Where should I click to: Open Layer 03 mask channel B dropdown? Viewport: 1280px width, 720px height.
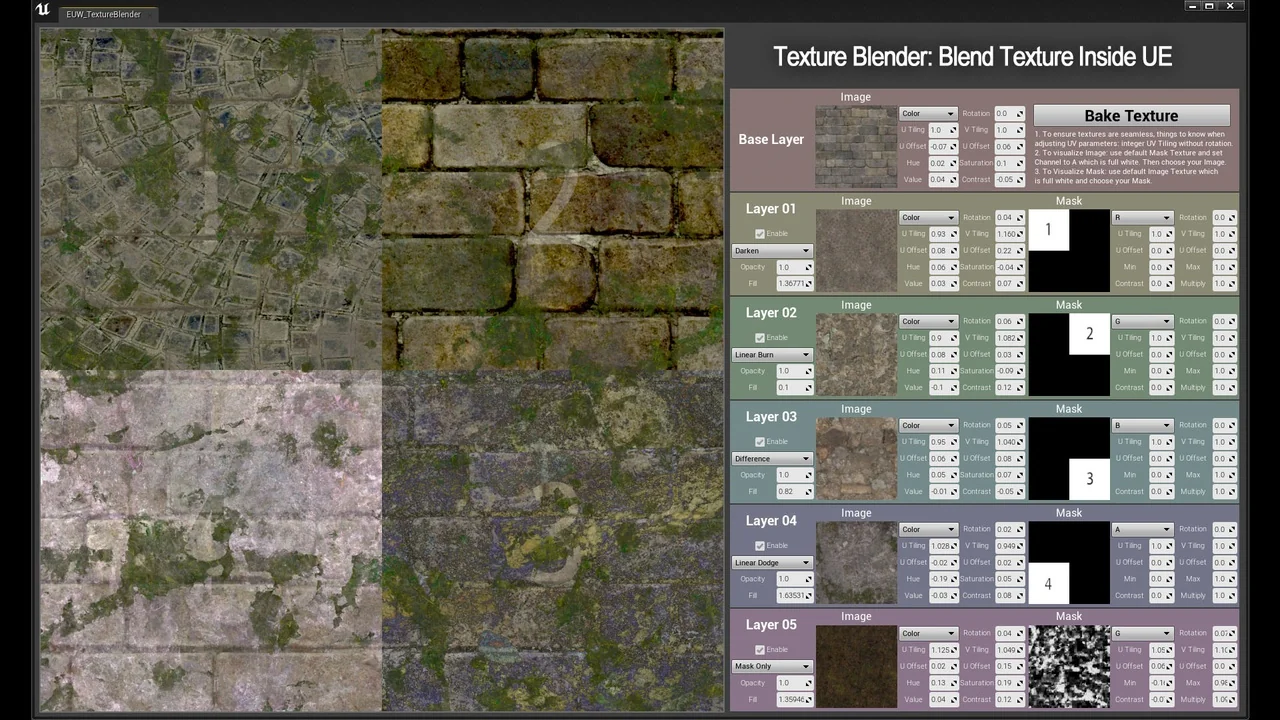point(1142,425)
